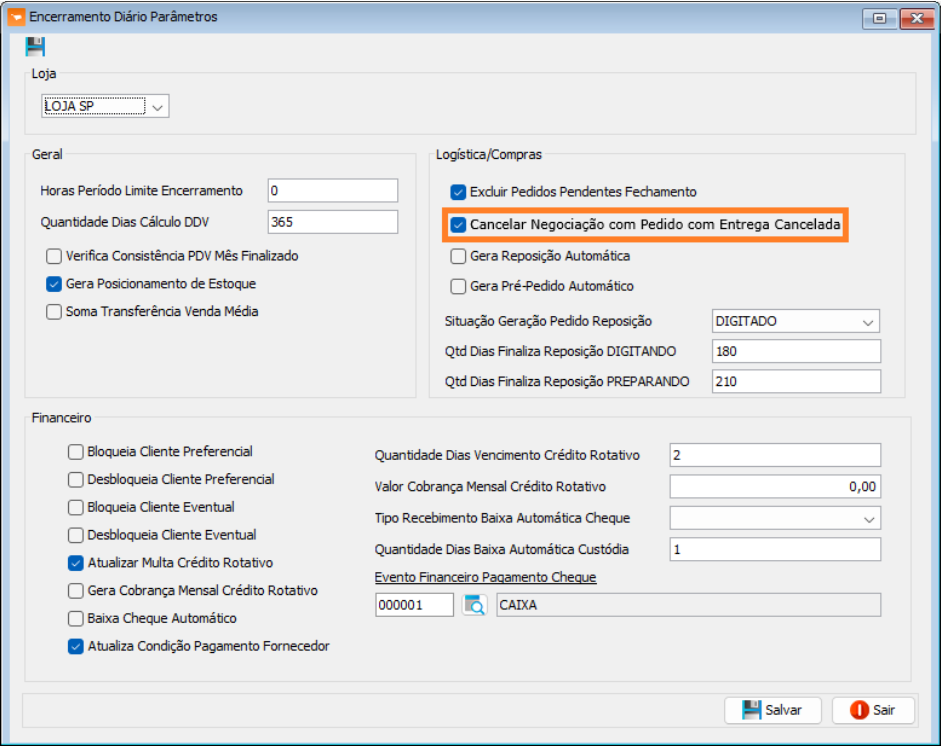This screenshot has width=942, height=748.
Task: Enable Bloqueia Cliente Preferencial option
Action: click(x=76, y=452)
